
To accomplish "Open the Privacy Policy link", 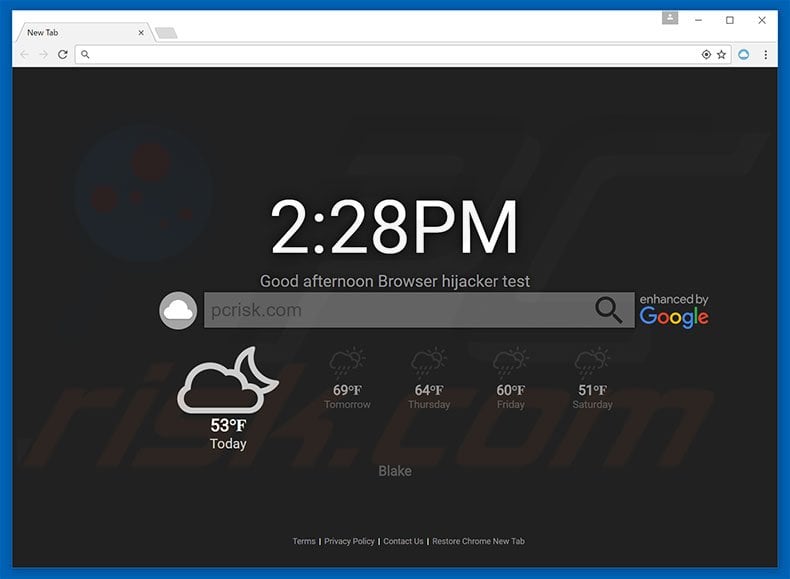I will (349, 541).
